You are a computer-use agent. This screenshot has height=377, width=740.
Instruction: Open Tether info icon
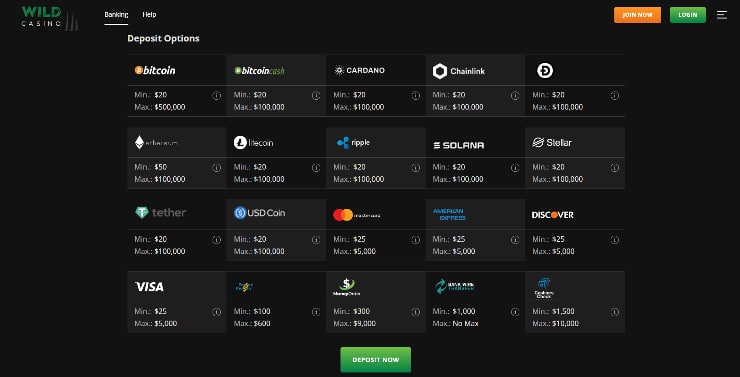tap(217, 240)
